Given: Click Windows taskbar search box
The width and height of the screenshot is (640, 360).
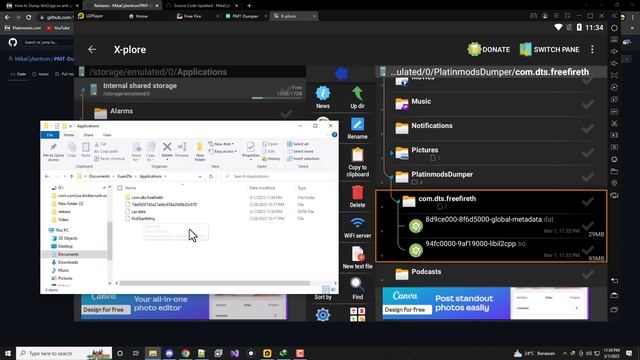Looking at the screenshot, I should coord(64,353).
